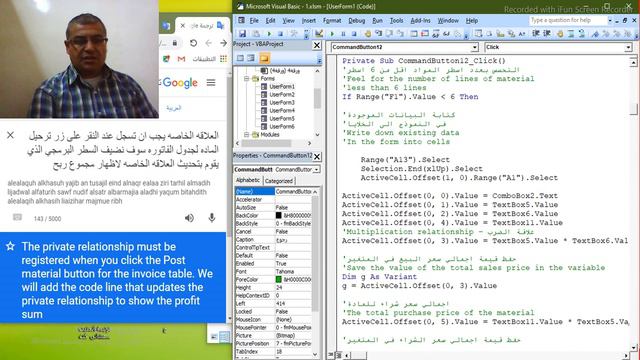Viewport: 640px width, 360px height.
Task: Open Standard toolbar options chevron
Action: (x=307, y=35)
